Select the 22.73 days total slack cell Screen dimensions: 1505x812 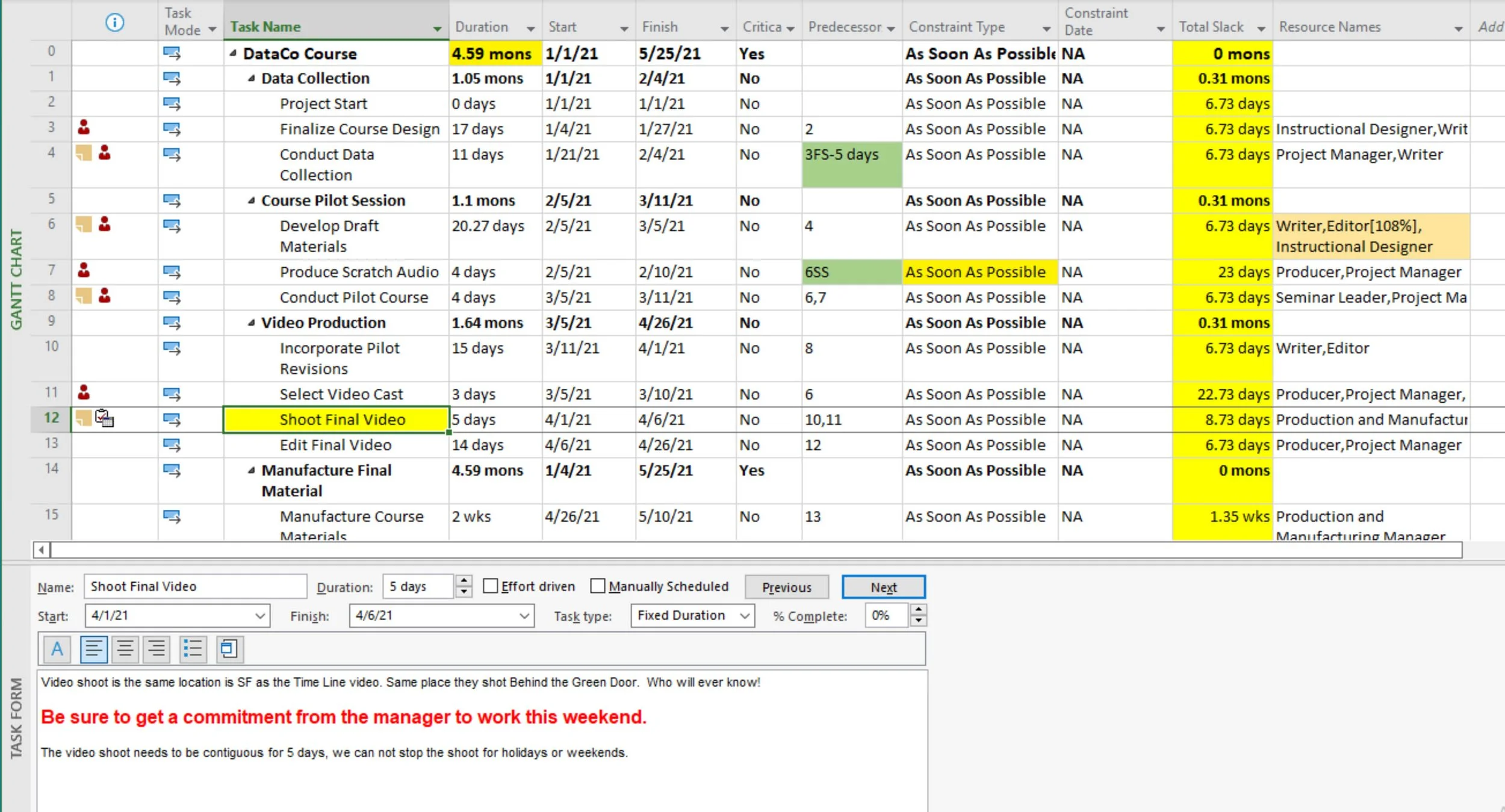(x=1222, y=394)
